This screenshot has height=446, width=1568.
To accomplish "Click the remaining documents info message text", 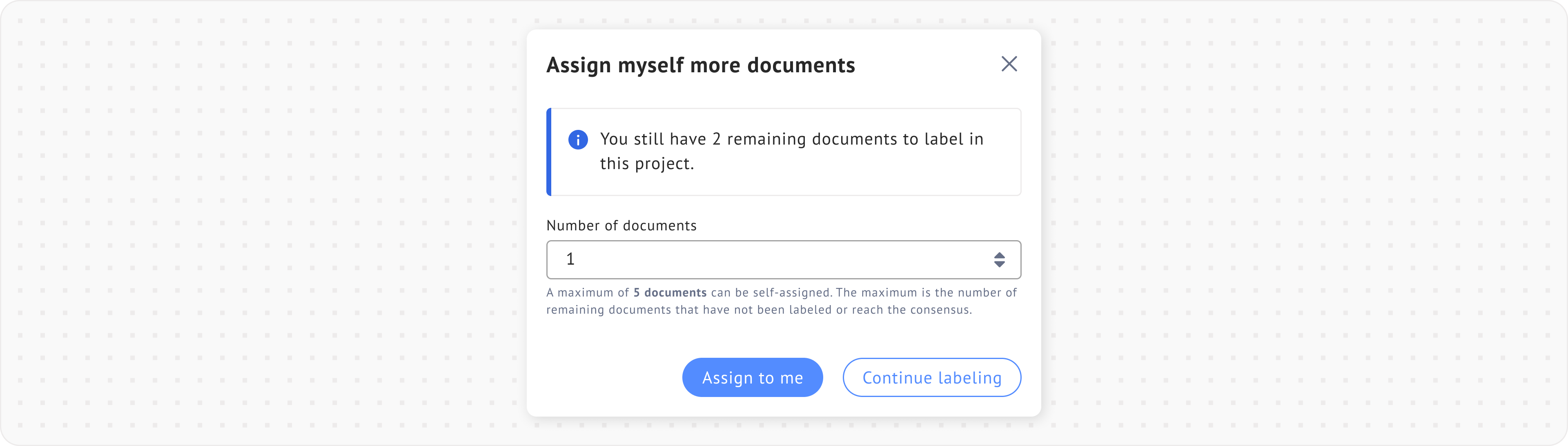I will pyautogui.click(x=791, y=139).
